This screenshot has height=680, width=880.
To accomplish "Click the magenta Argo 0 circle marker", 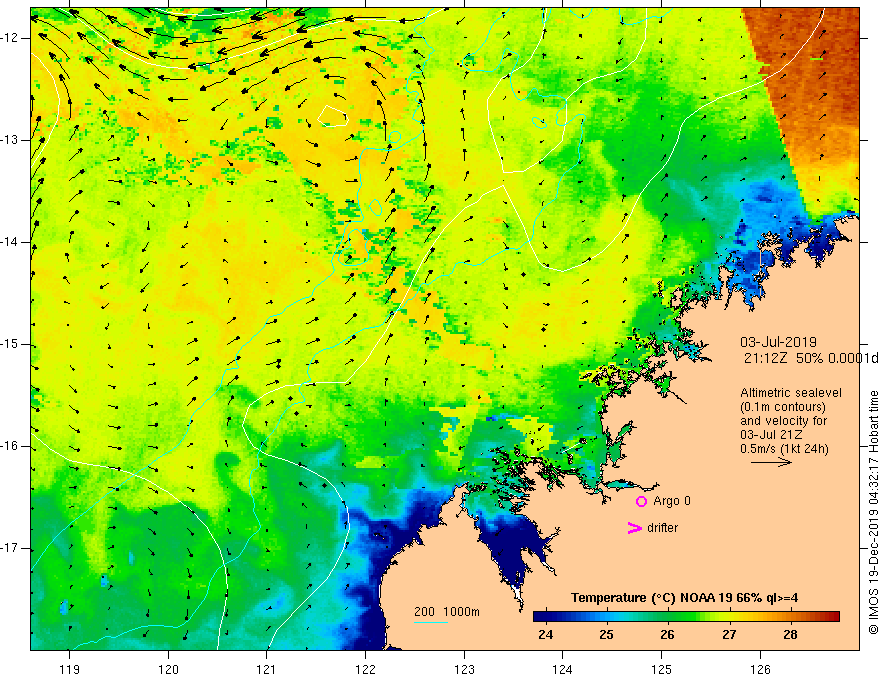I will tap(641, 502).
